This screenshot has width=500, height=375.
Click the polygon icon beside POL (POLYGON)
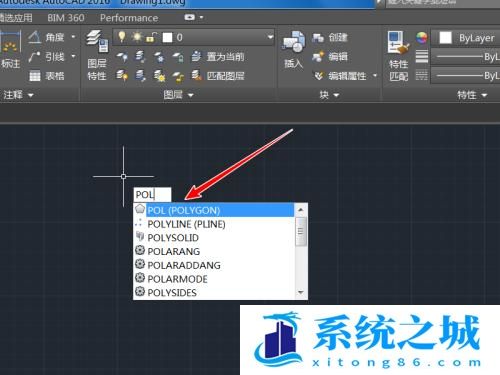pyautogui.click(x=140, y=209)
